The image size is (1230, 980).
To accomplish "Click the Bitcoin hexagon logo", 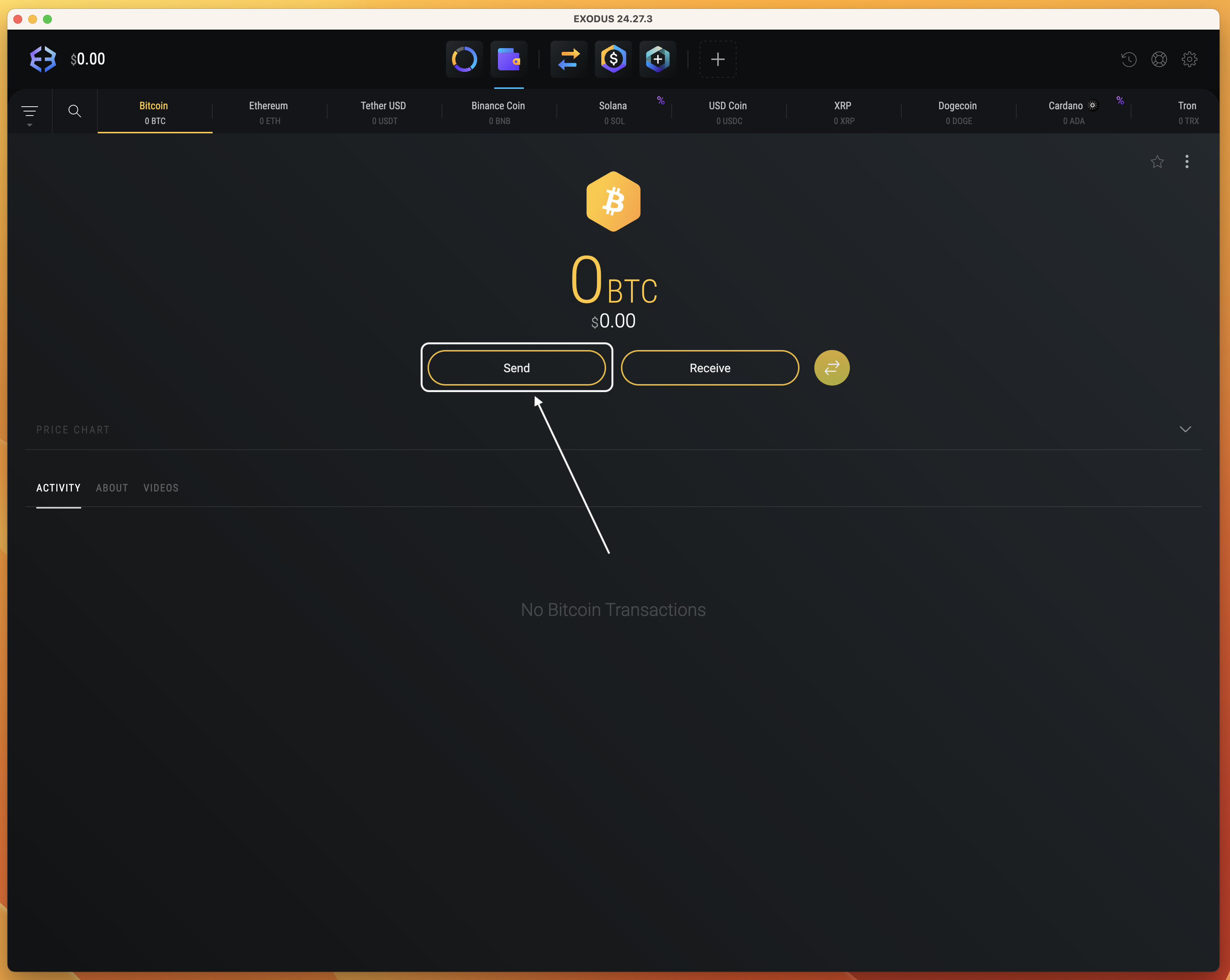I will 613,201.
